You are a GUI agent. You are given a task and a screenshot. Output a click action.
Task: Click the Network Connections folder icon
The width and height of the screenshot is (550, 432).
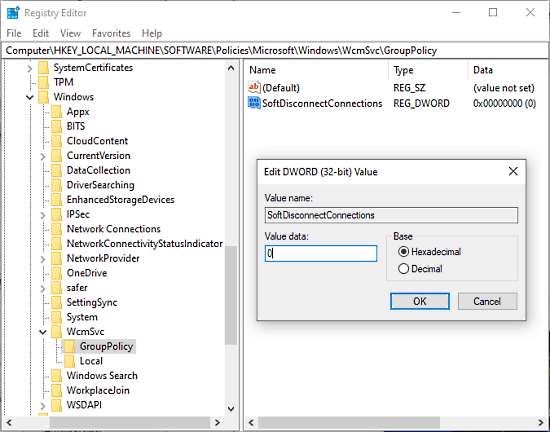[56, 229]
